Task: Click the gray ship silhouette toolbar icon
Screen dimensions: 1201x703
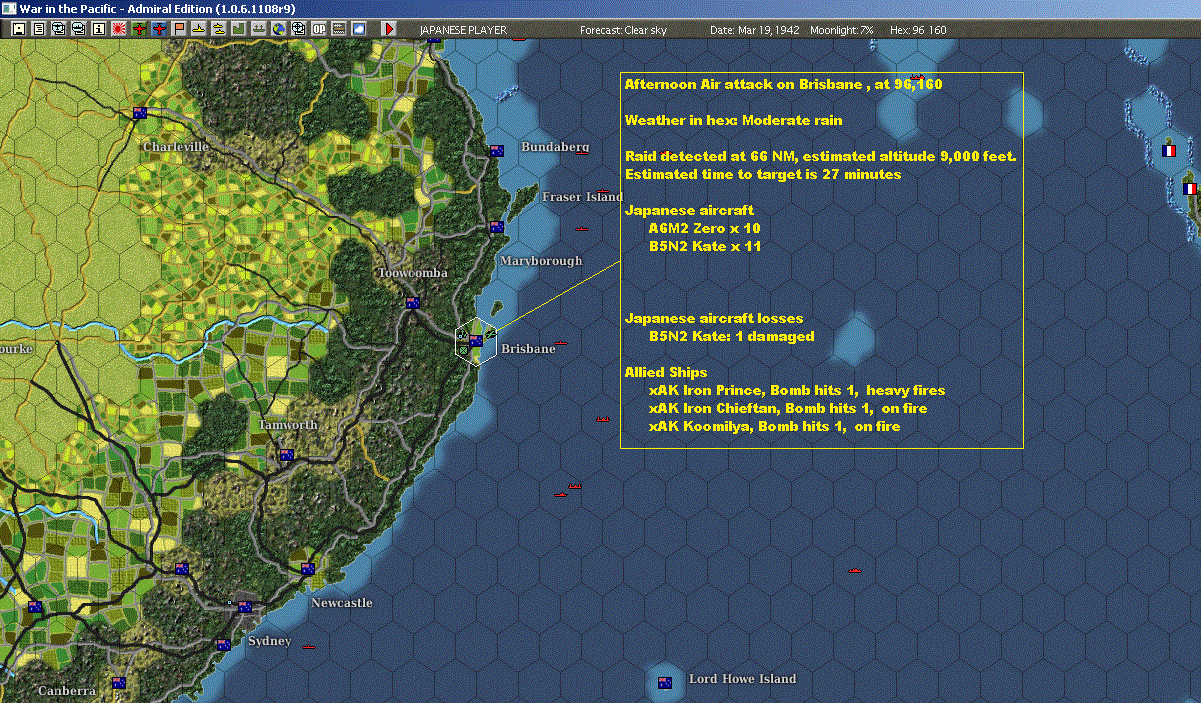Action: tap(258, 29)
